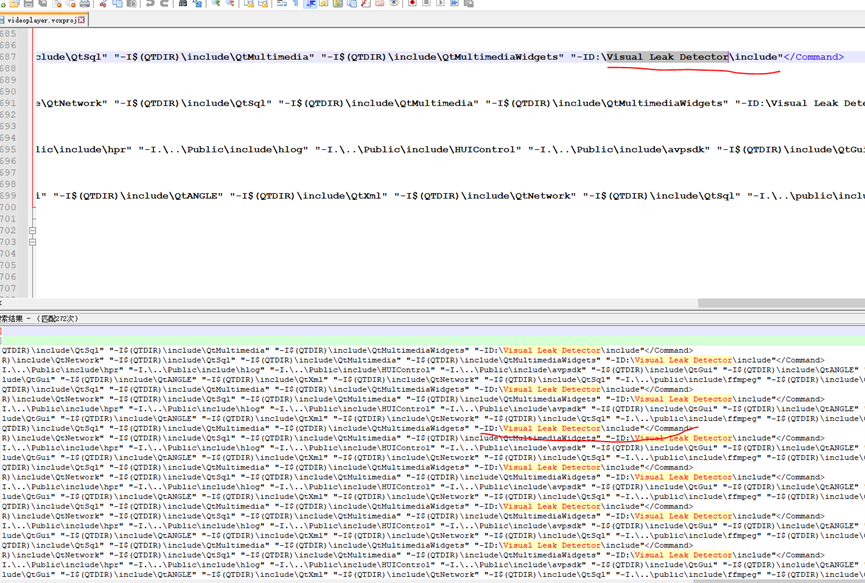This screenshot has width=865, height=583.
Task: Switch to the videoplayer.vcxproj tab
Action: pos(42,20)
